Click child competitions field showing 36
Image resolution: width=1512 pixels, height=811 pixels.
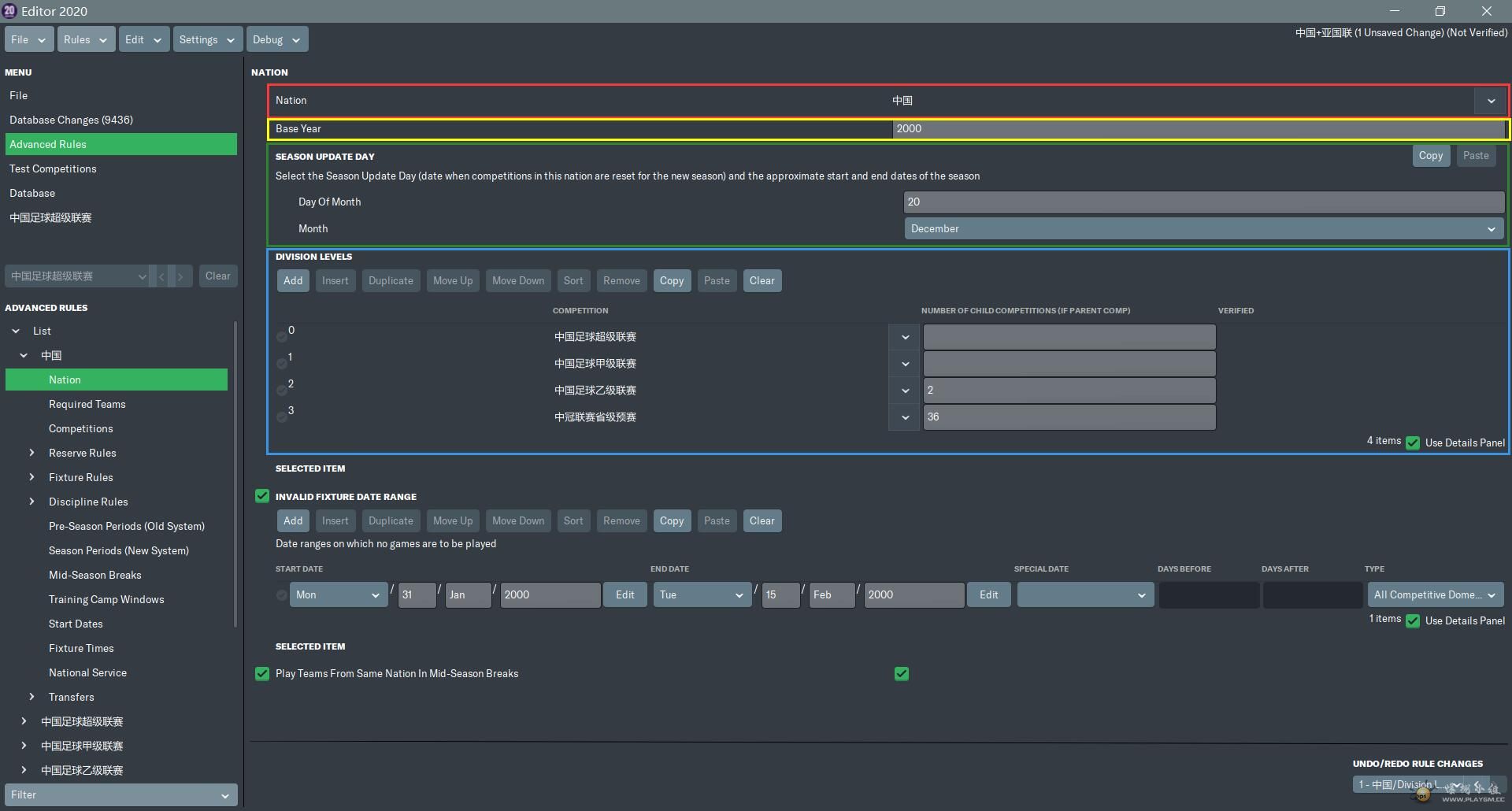[1069, 417]
